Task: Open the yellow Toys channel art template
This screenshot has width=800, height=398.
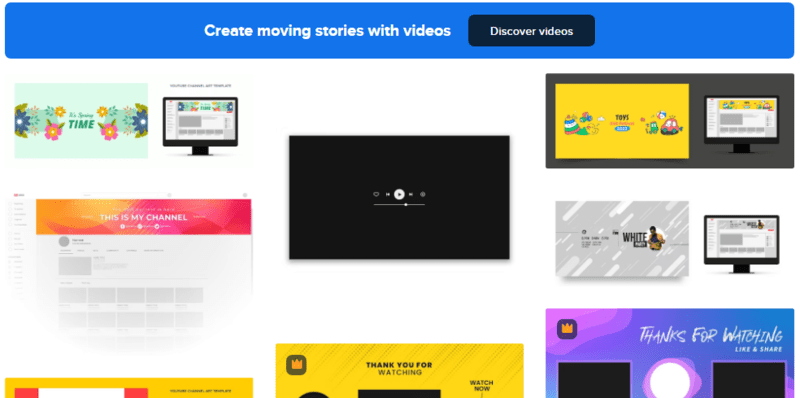Action: pos(622,121)
